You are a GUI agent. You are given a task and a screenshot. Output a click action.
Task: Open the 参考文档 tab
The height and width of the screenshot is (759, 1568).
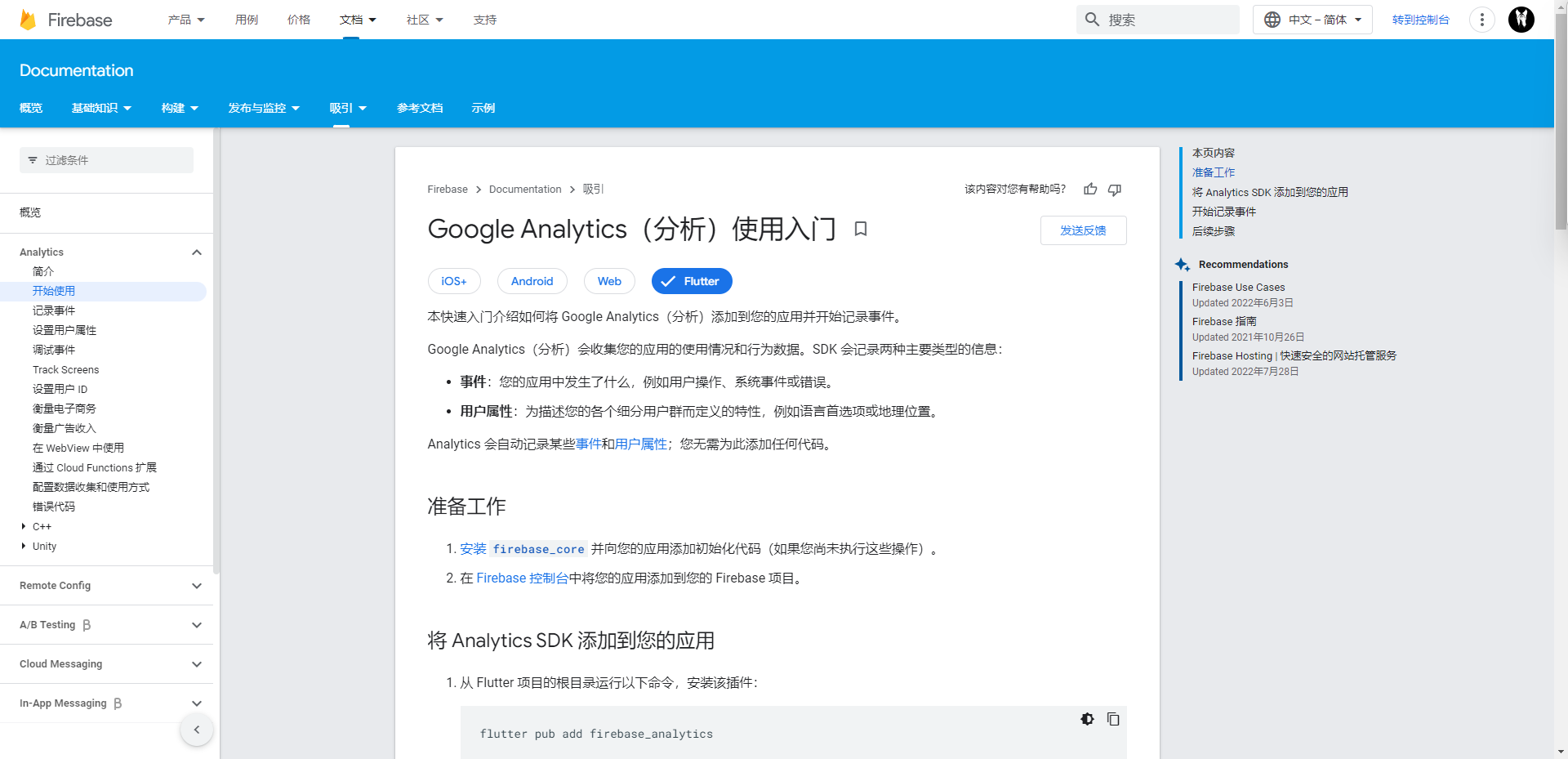[420, 108]
